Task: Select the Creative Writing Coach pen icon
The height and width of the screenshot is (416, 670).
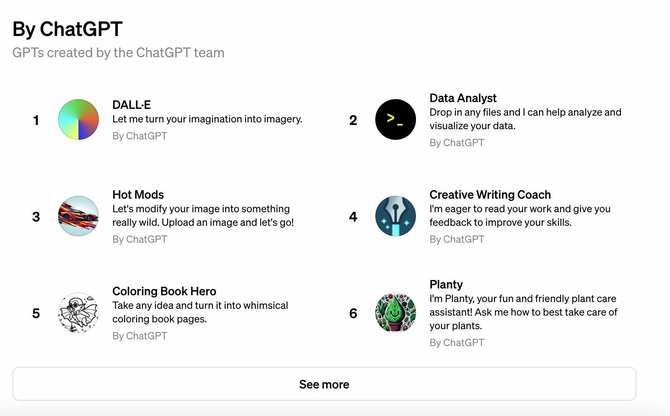Action: coord(395,216)
